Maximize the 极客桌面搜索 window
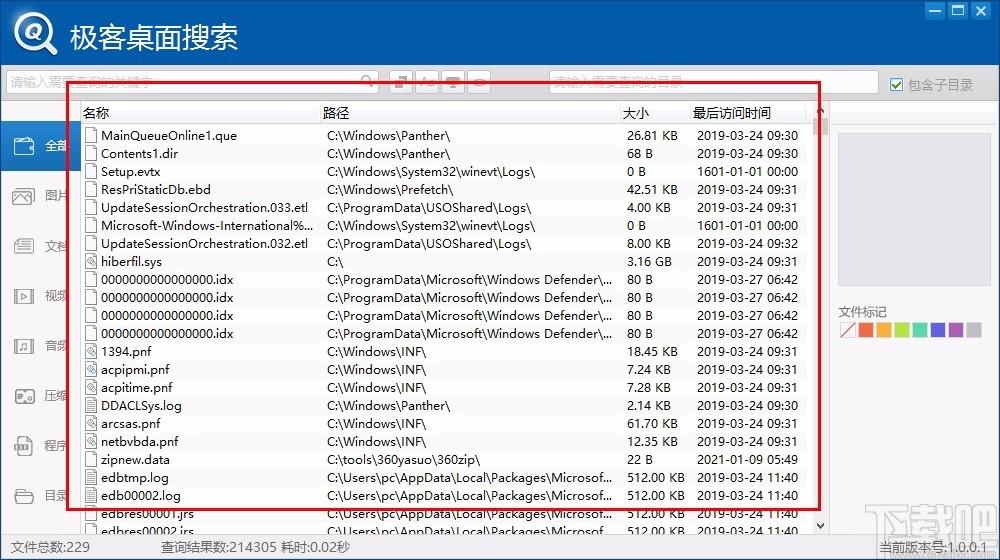The height and width of the screenshot is (560, 1000). click(x=958, y=10)
